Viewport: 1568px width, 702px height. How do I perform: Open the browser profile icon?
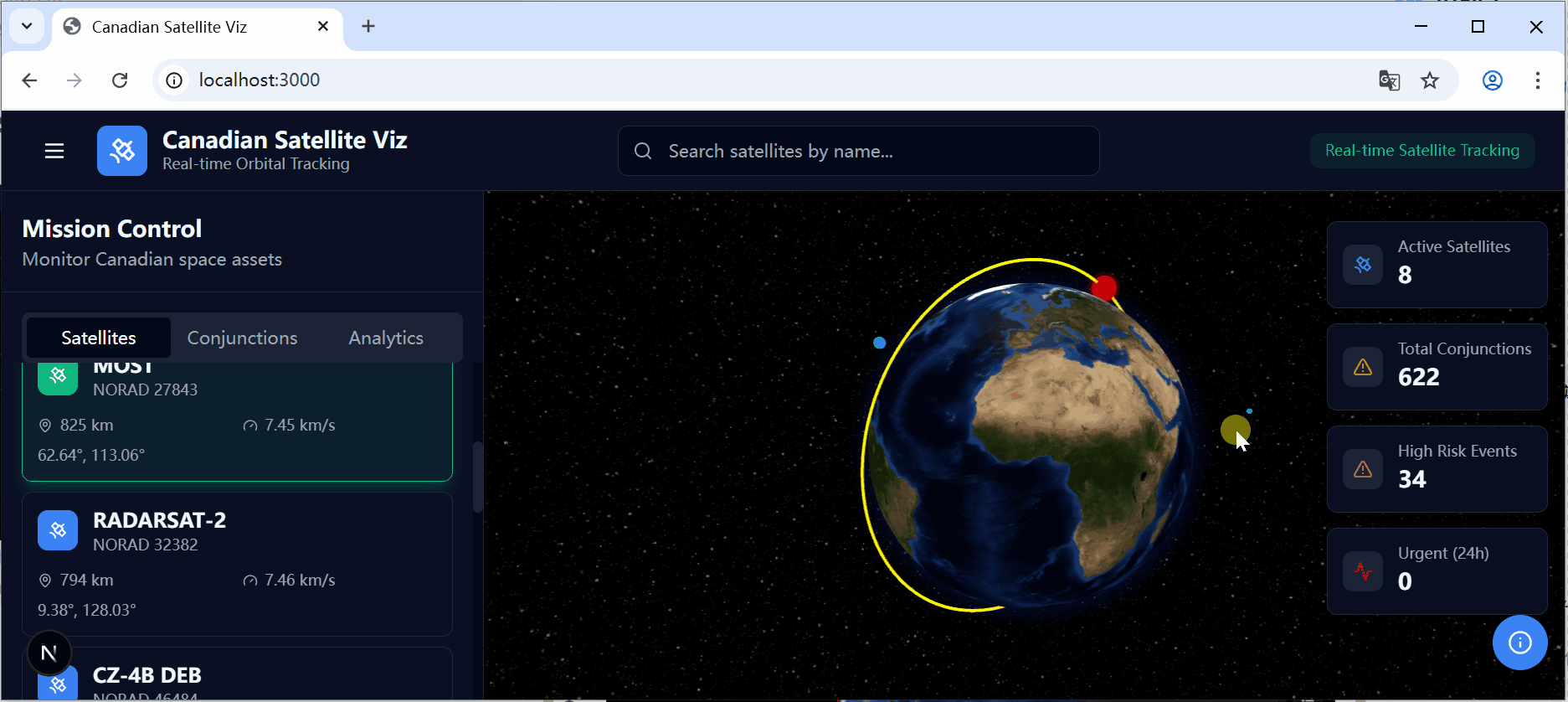(1493, 80)
